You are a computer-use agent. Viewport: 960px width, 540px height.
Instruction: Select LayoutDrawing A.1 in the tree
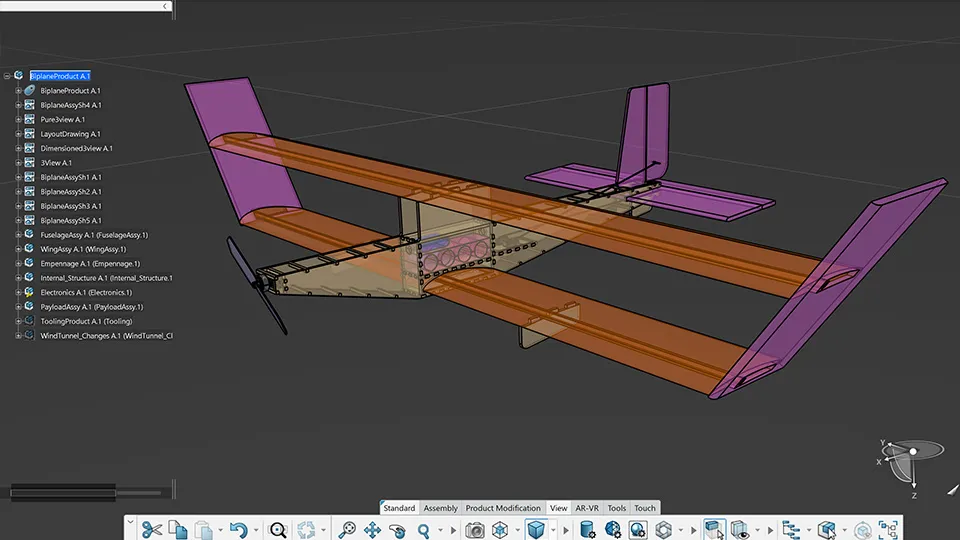click(69, 134)
